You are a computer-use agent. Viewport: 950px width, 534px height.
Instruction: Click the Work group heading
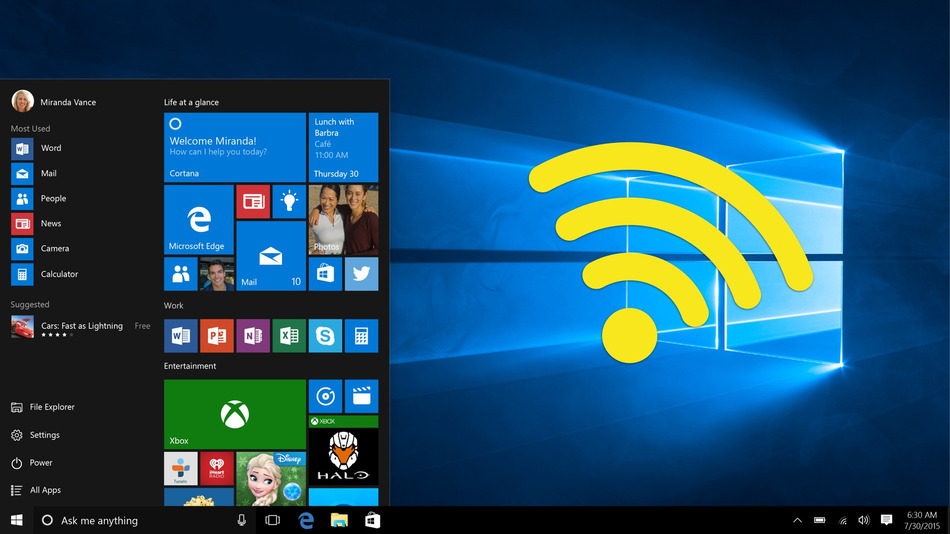(x=173, y=305)
